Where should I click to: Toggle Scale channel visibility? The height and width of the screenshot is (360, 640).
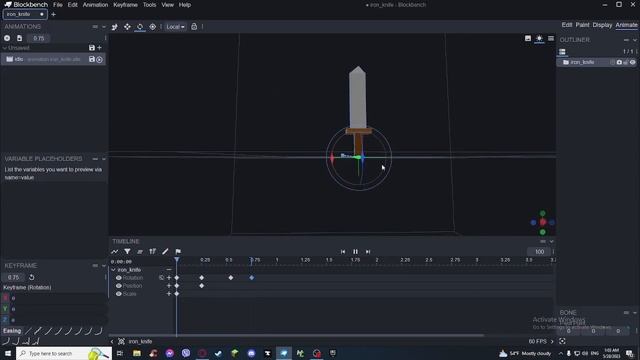(119, 294)
